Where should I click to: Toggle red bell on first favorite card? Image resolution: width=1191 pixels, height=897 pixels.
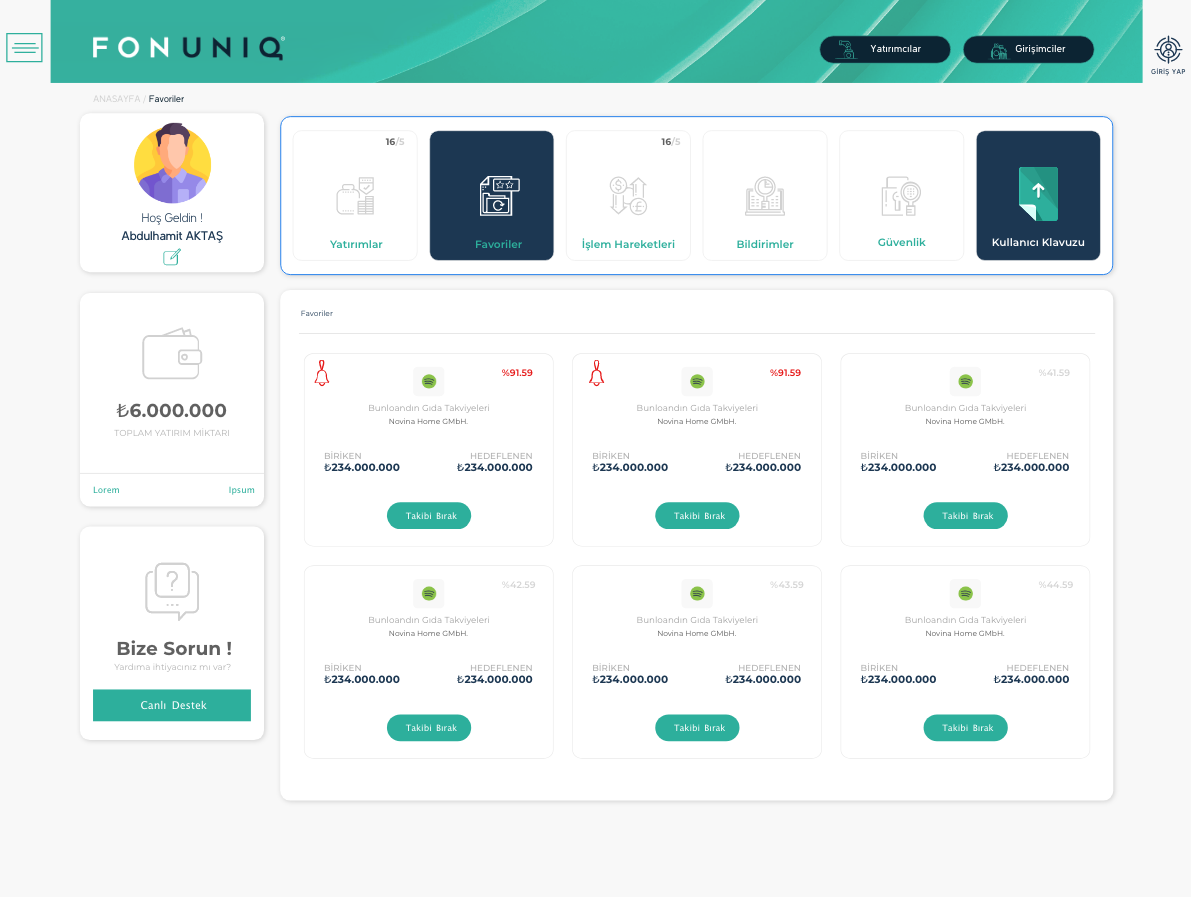(322, 373)
